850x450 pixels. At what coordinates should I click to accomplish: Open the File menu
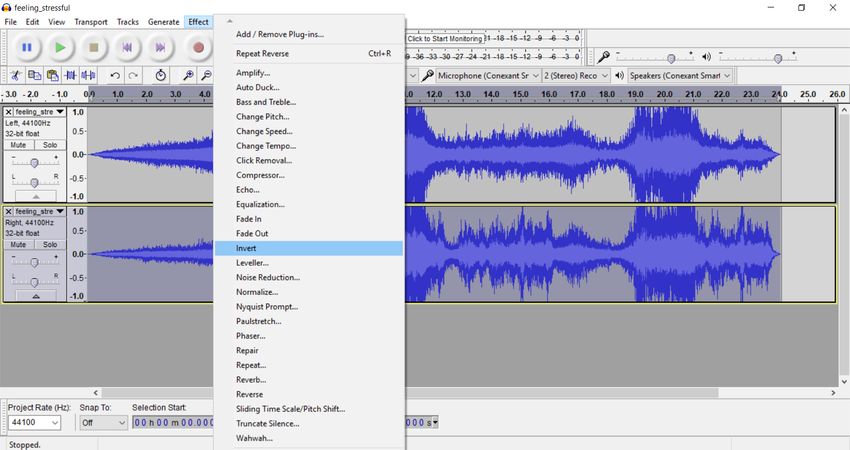click(11, 22)
